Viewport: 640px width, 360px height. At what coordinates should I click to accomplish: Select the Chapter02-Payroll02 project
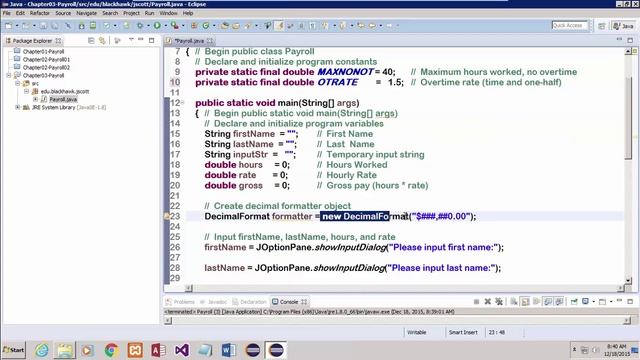point(46,67)
